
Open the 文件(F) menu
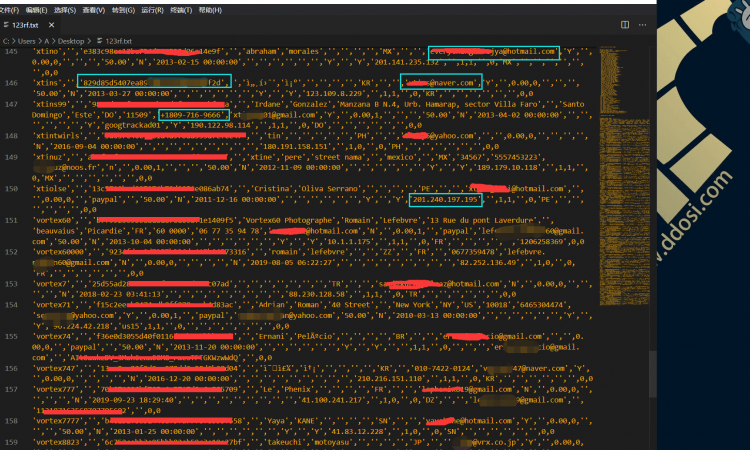[9, 10]
